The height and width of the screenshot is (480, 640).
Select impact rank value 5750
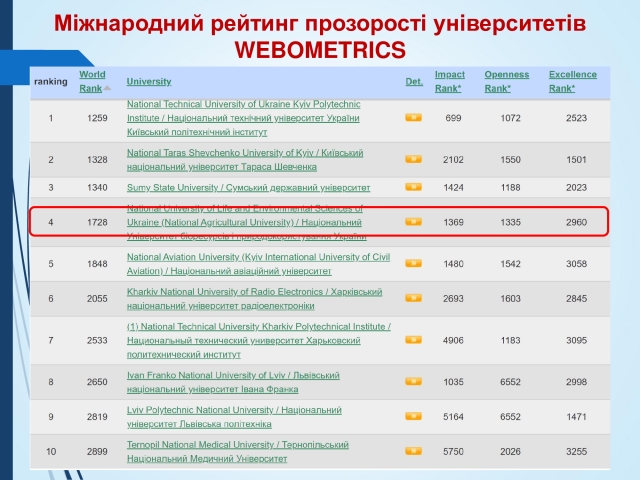[x=453, y=451]
